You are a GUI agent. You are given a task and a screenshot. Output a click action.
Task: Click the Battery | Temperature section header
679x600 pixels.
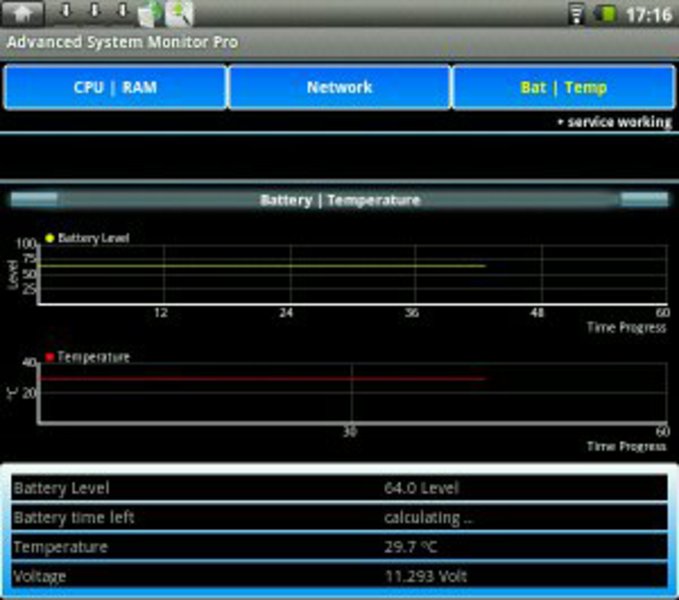point(339,200)
